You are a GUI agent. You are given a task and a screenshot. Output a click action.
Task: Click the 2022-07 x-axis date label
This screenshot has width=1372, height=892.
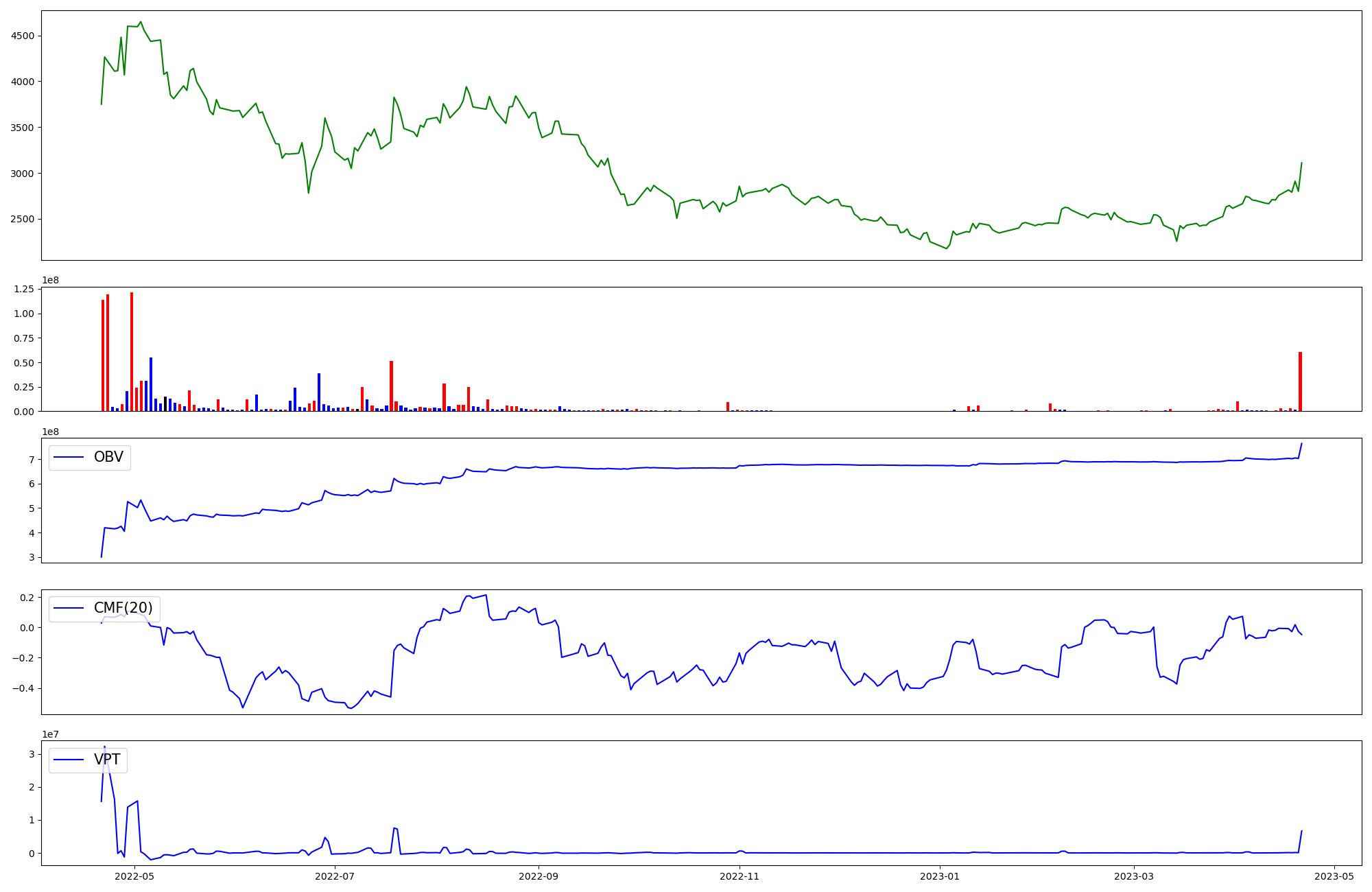335,876
